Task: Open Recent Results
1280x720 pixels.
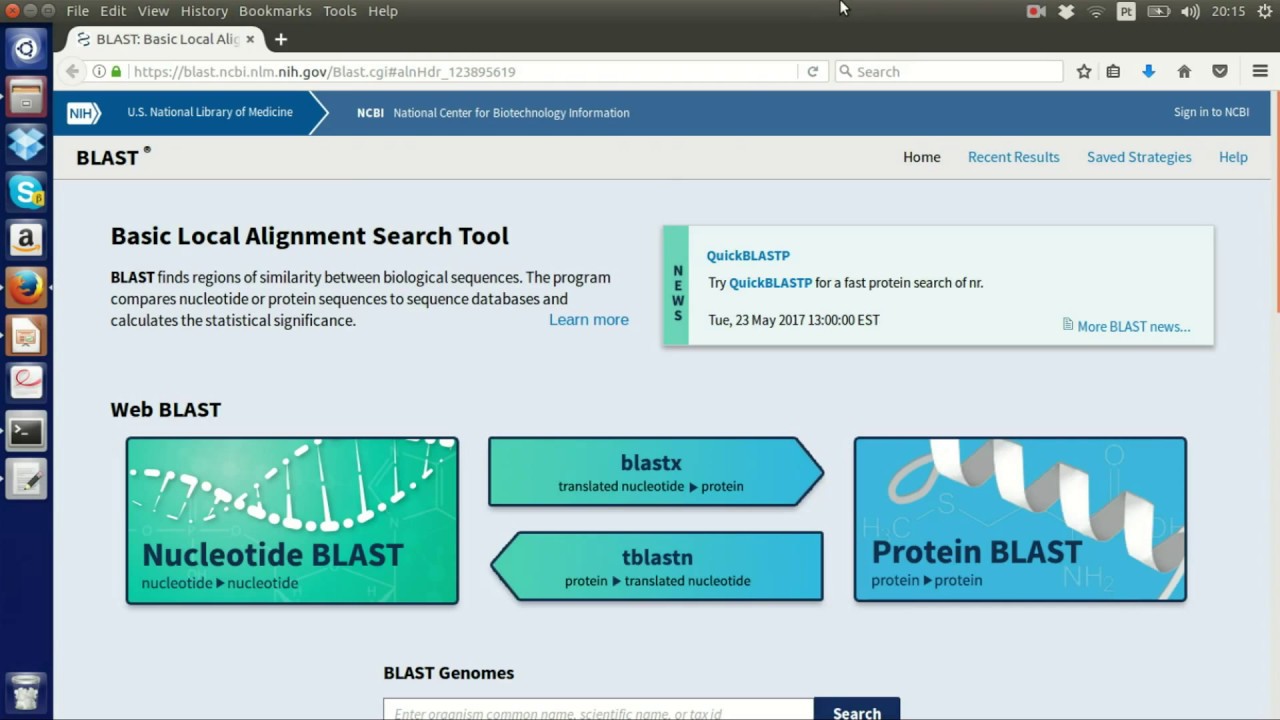Action: 1013,157
